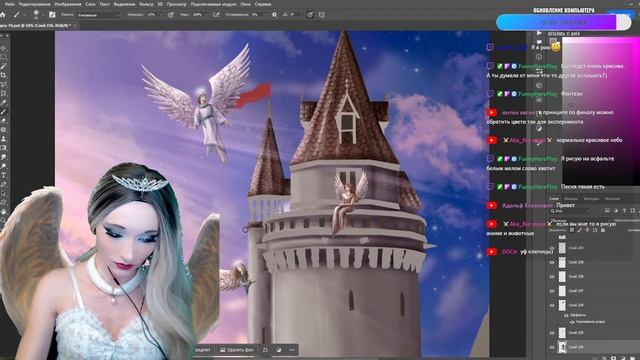Filter layers by pixel layer icon
The width and height of the screenshot is (640, 360).
point(607,211)
